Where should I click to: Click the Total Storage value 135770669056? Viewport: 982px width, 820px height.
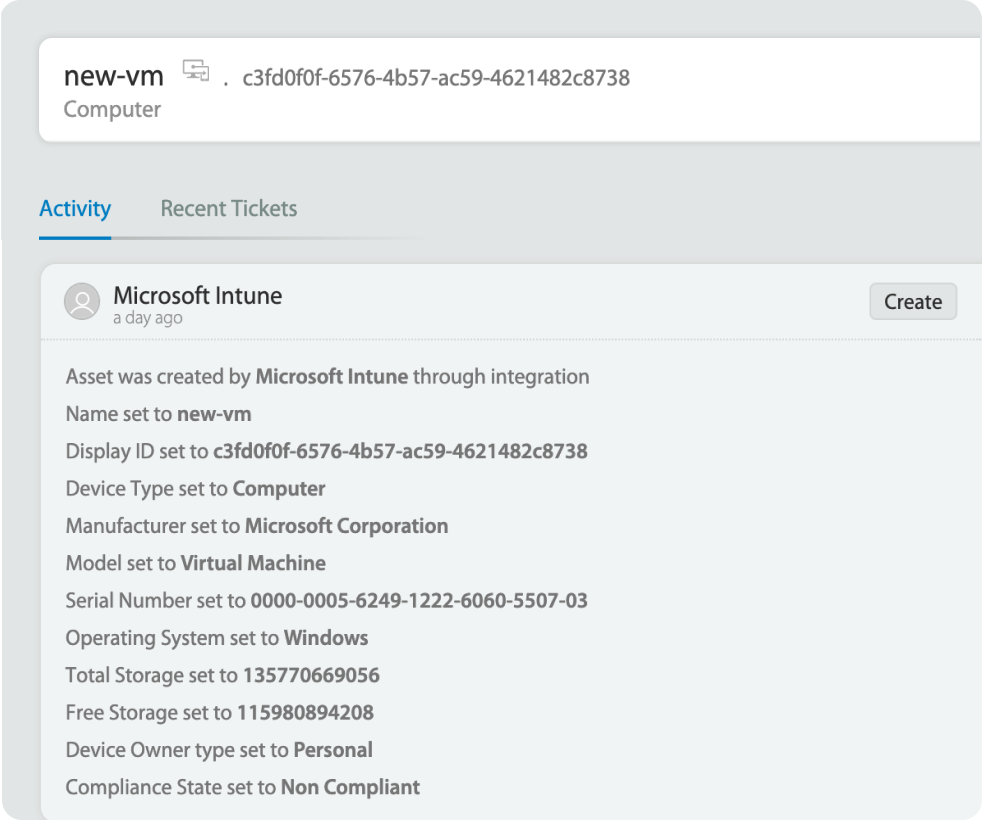310,675
